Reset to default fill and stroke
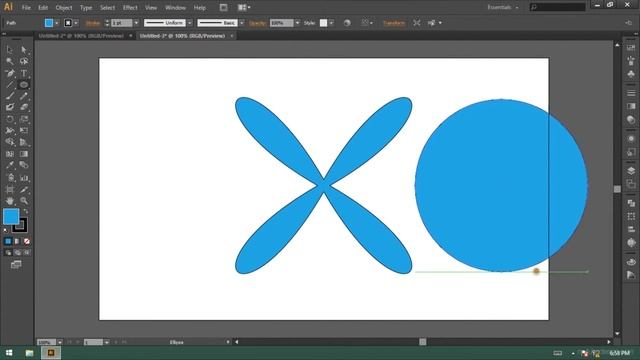The height and width of the screenshot is (360, 640). point(6,231)
